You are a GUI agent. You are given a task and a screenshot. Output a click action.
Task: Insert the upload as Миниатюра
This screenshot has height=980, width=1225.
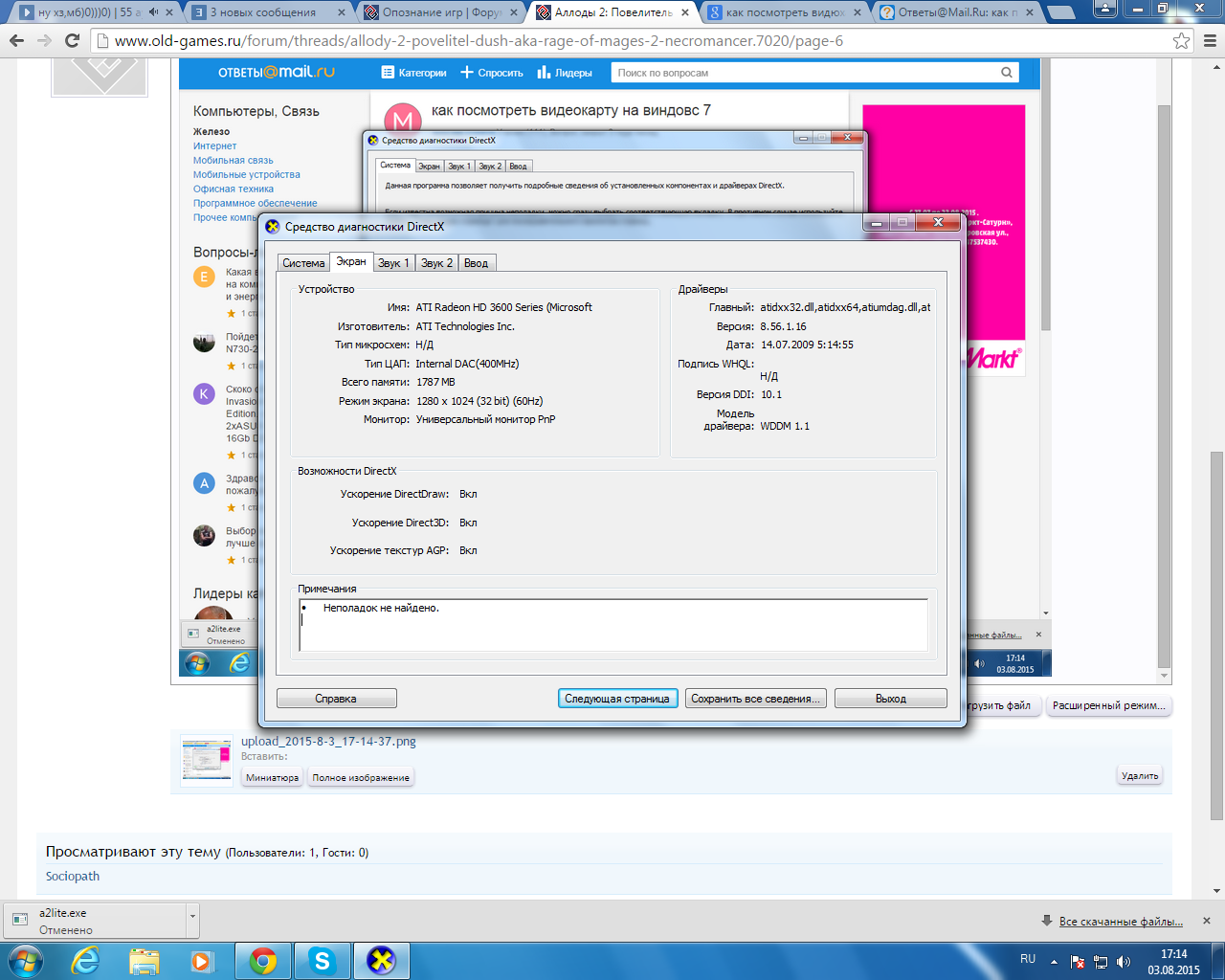click(273, 777)
